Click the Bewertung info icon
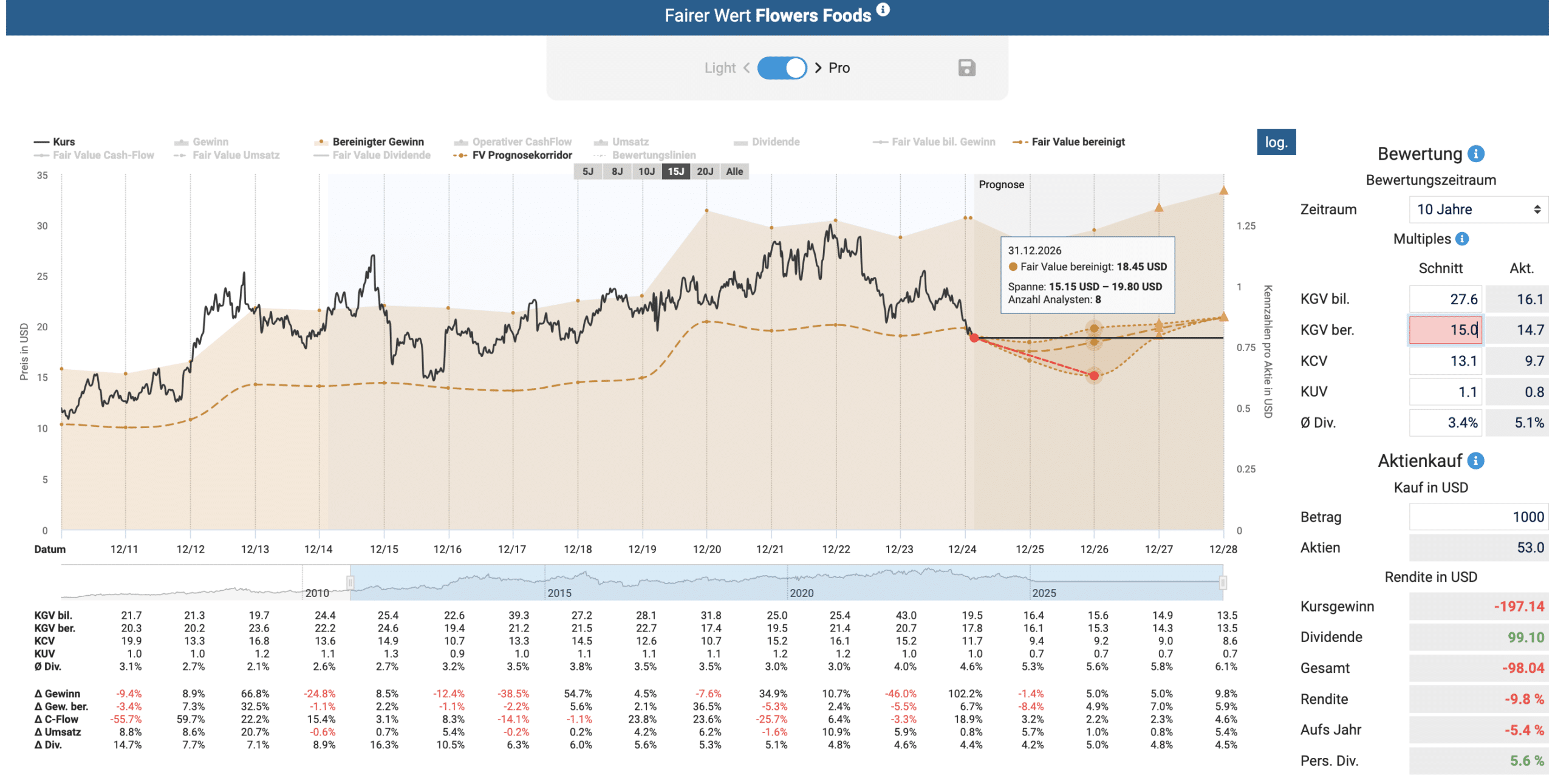Screen dimensions: 1555x784 [x=1475, y=154]
